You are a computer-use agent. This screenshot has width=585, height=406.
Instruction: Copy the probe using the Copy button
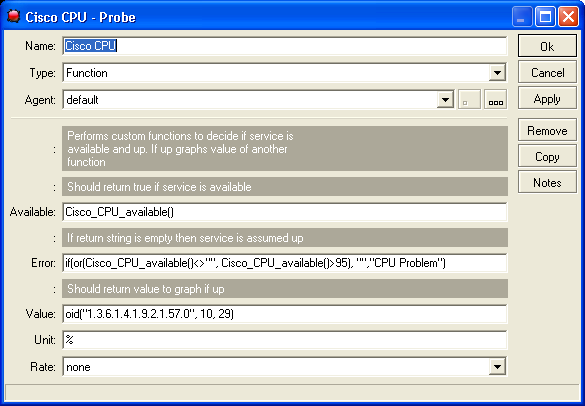coord(547,156)
